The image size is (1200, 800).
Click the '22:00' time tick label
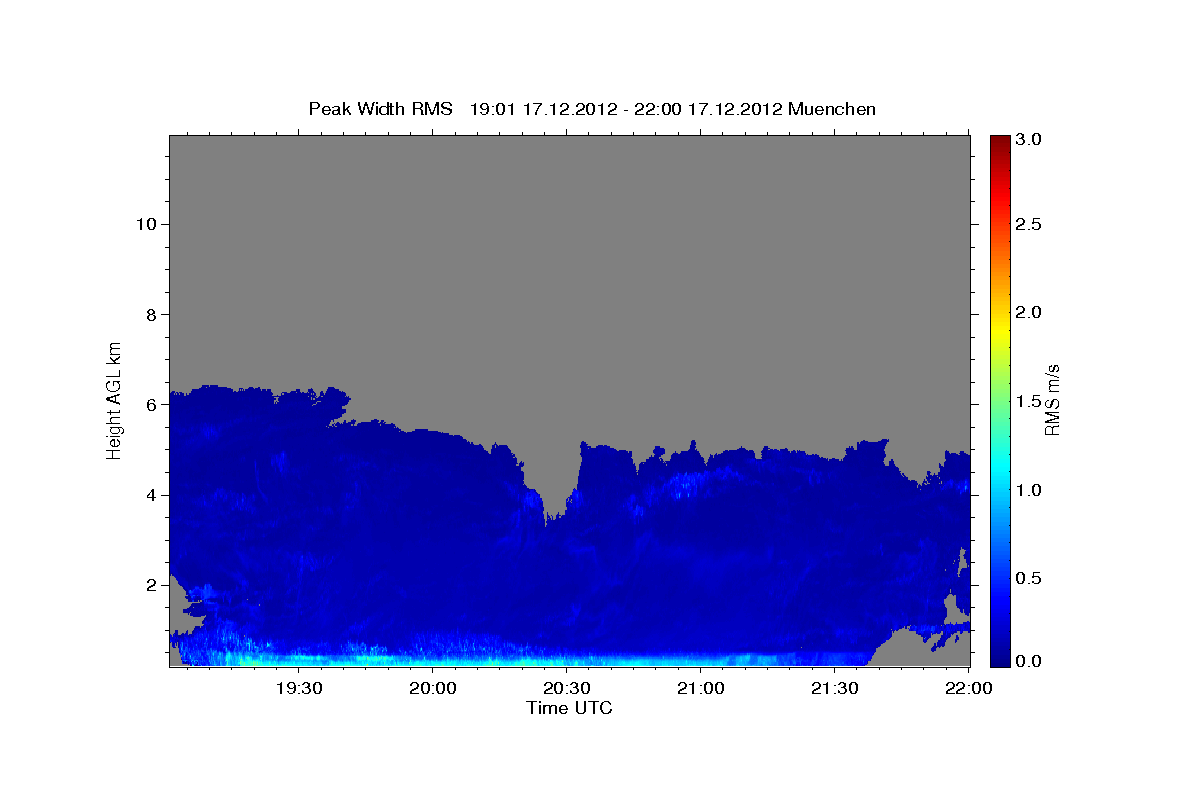(969, 689)
